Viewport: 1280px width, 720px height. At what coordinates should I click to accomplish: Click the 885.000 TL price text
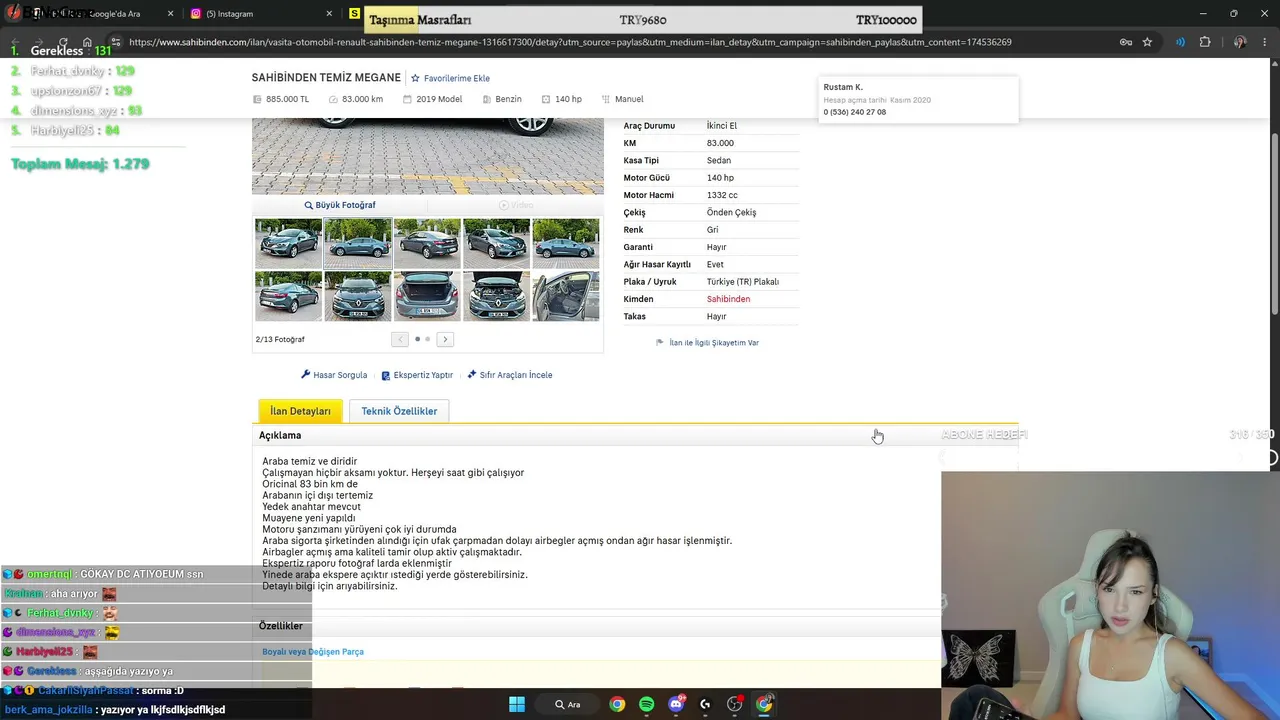tap(287, 99)
